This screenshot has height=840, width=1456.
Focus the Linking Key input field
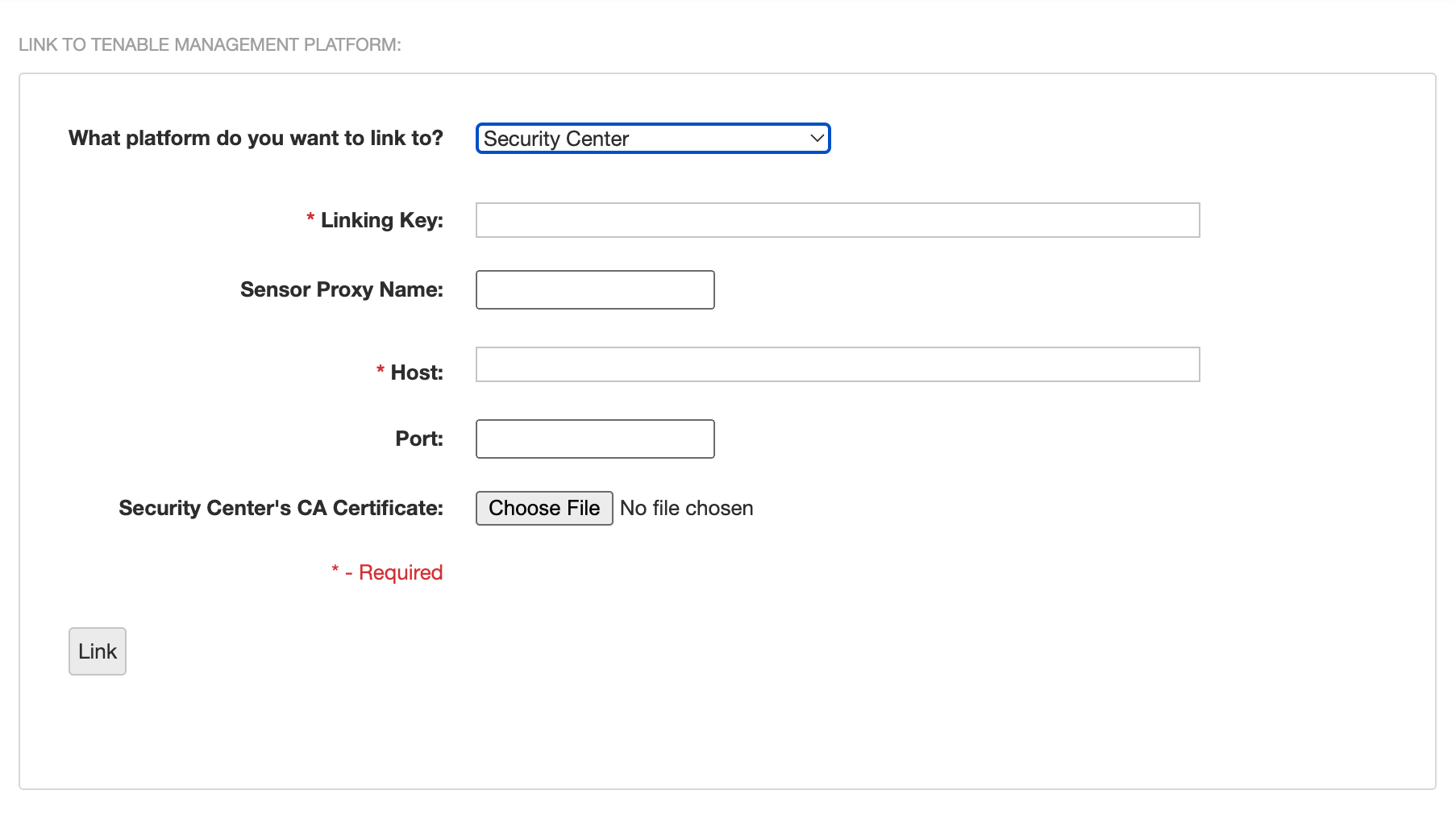tap(837, 220)
